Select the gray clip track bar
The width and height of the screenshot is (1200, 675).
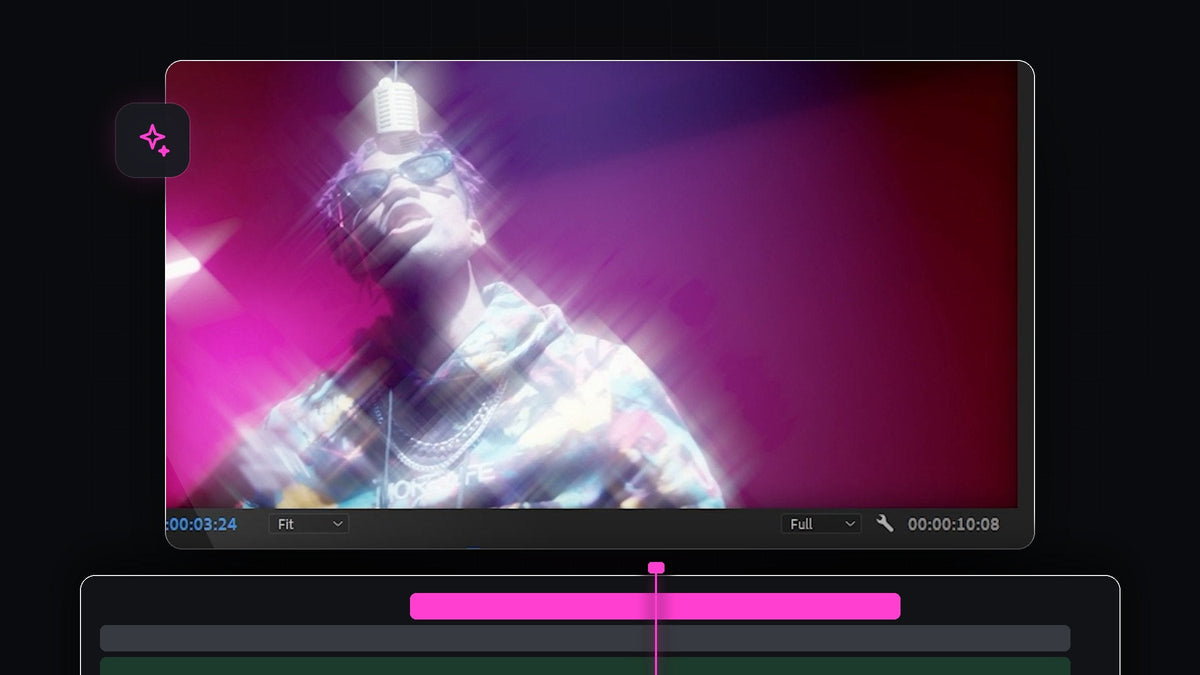pos(585,638)
